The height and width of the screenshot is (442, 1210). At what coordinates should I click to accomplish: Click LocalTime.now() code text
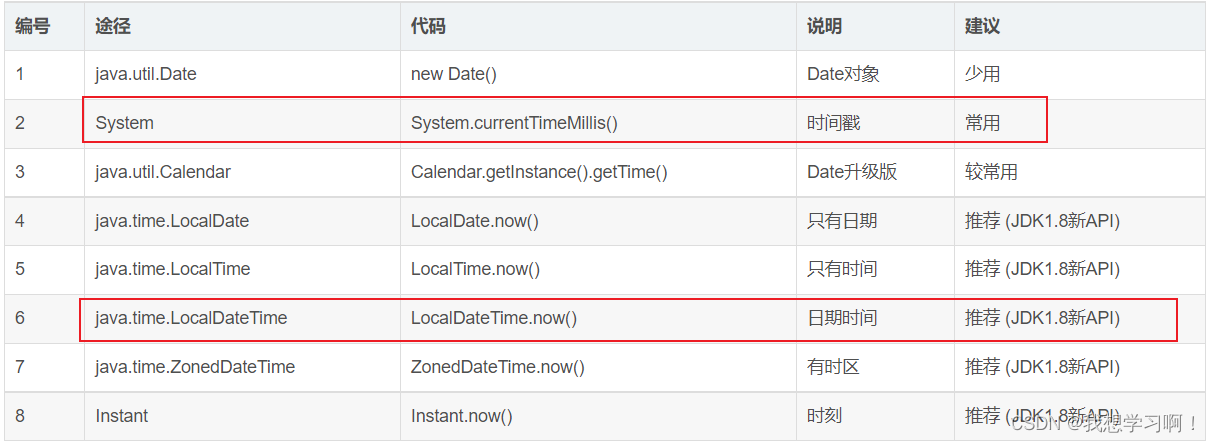(x=476, y=269)
